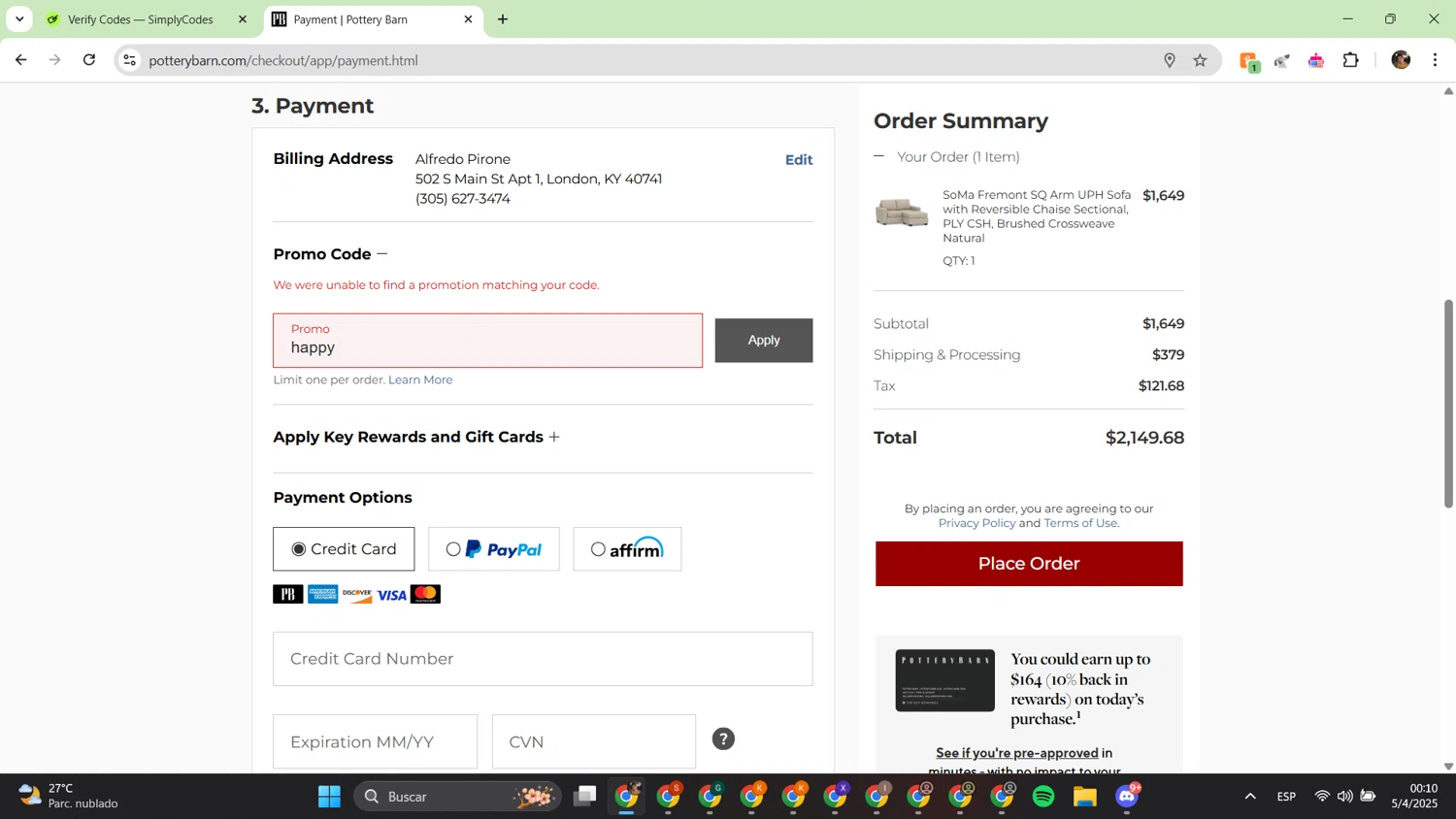The image size is (1456, 819).
Task: Click the American Express card logo
Action: (323, 594)
